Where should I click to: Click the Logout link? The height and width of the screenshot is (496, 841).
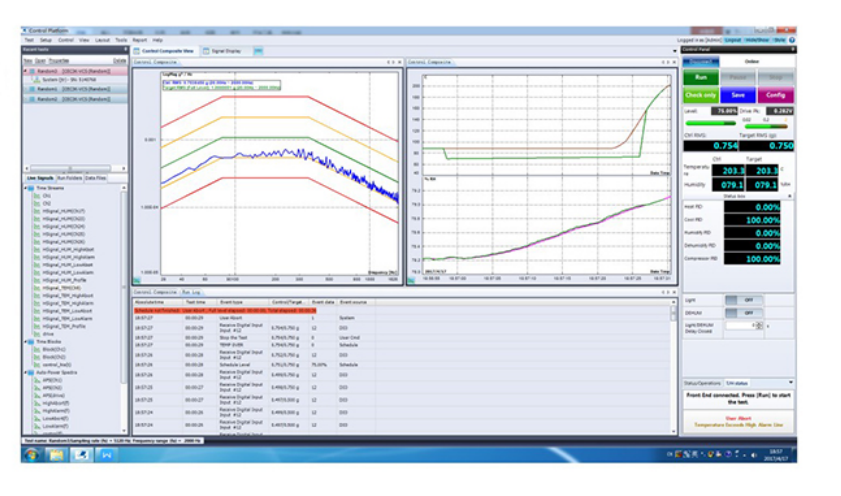point(733,40)
